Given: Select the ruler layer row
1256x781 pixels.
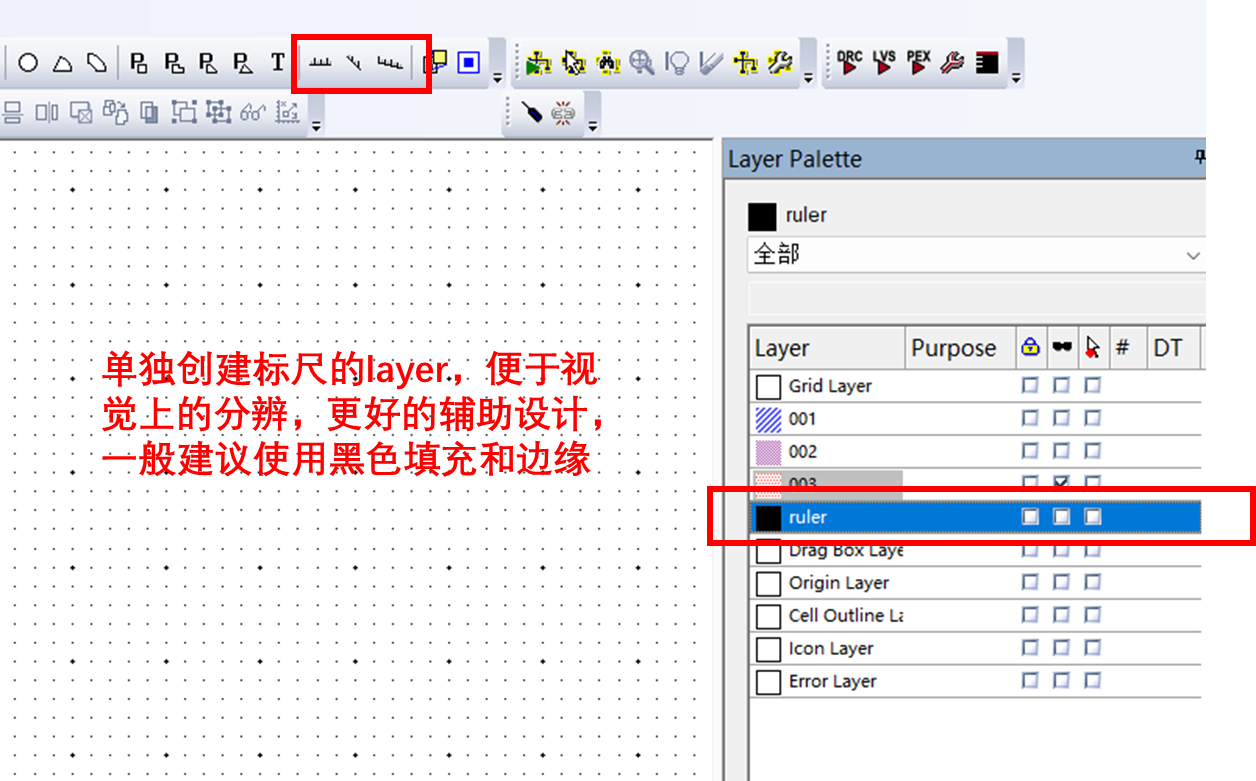Looking at the screenshot, I should pyautogui.click(x=975, y=517).
